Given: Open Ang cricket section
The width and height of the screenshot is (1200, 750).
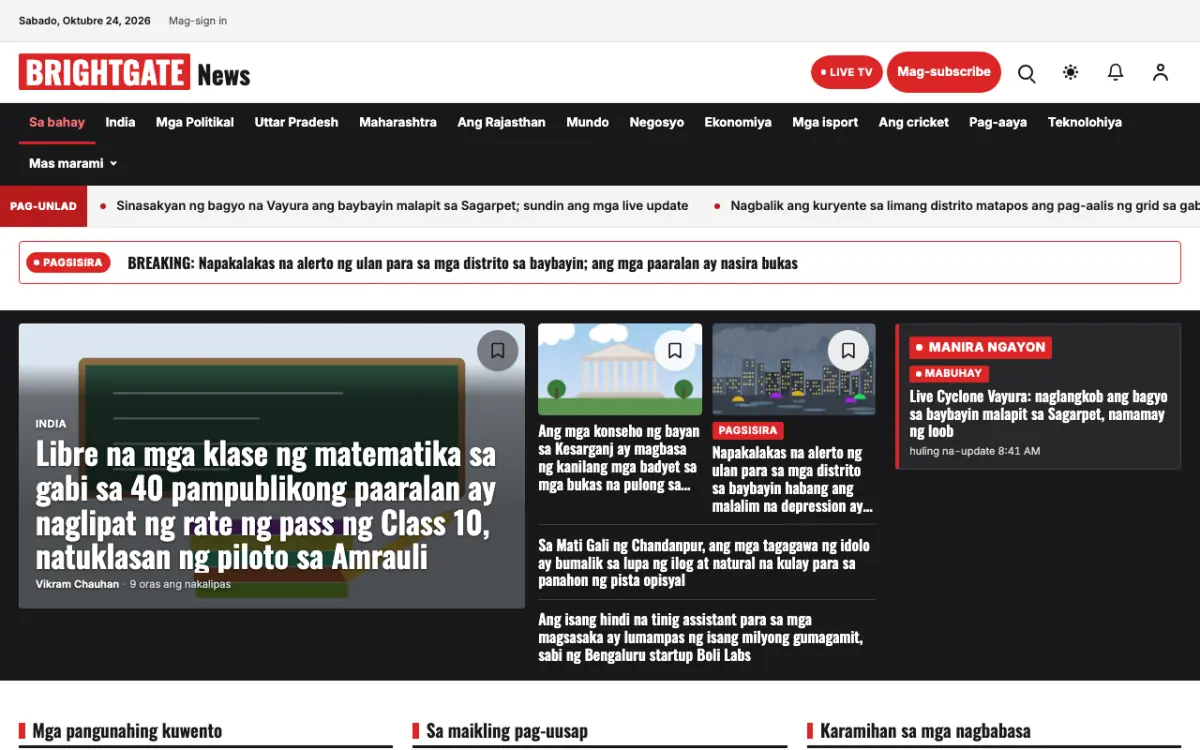Looking at the screenshot, I should [x=914, y=122].
